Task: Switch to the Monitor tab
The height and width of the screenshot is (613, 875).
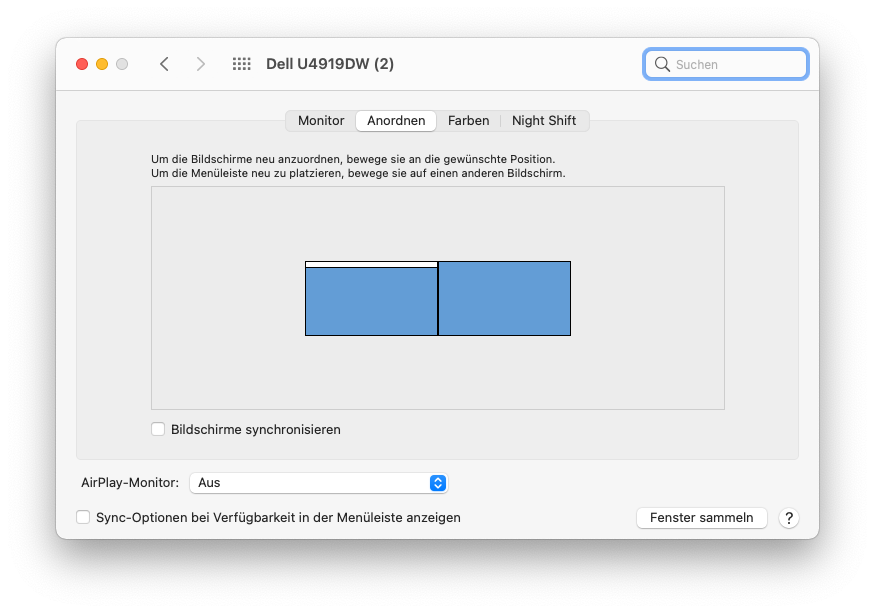Action: point(321,121)
